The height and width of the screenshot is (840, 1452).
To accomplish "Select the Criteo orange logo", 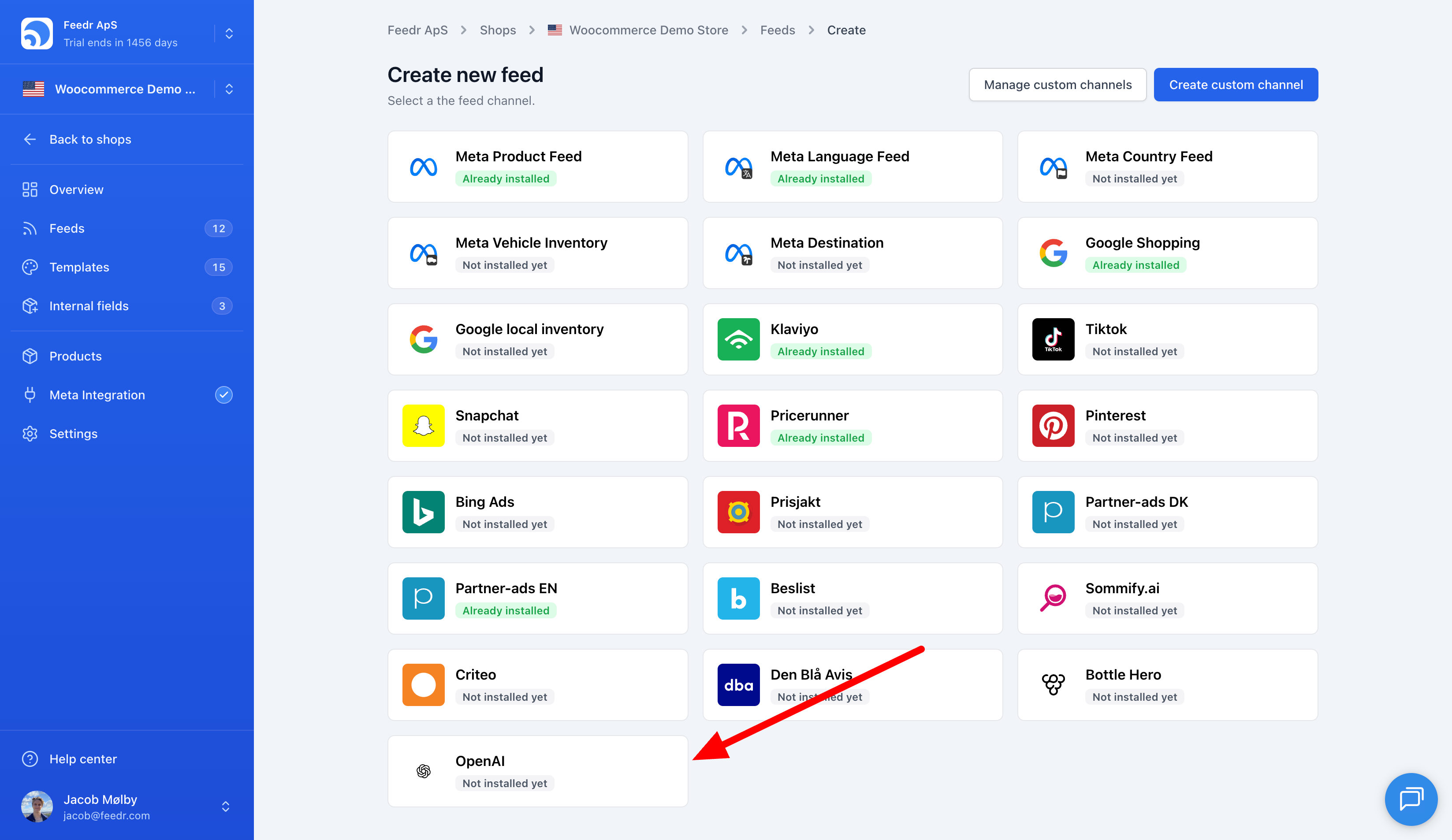I will [423, 685].
